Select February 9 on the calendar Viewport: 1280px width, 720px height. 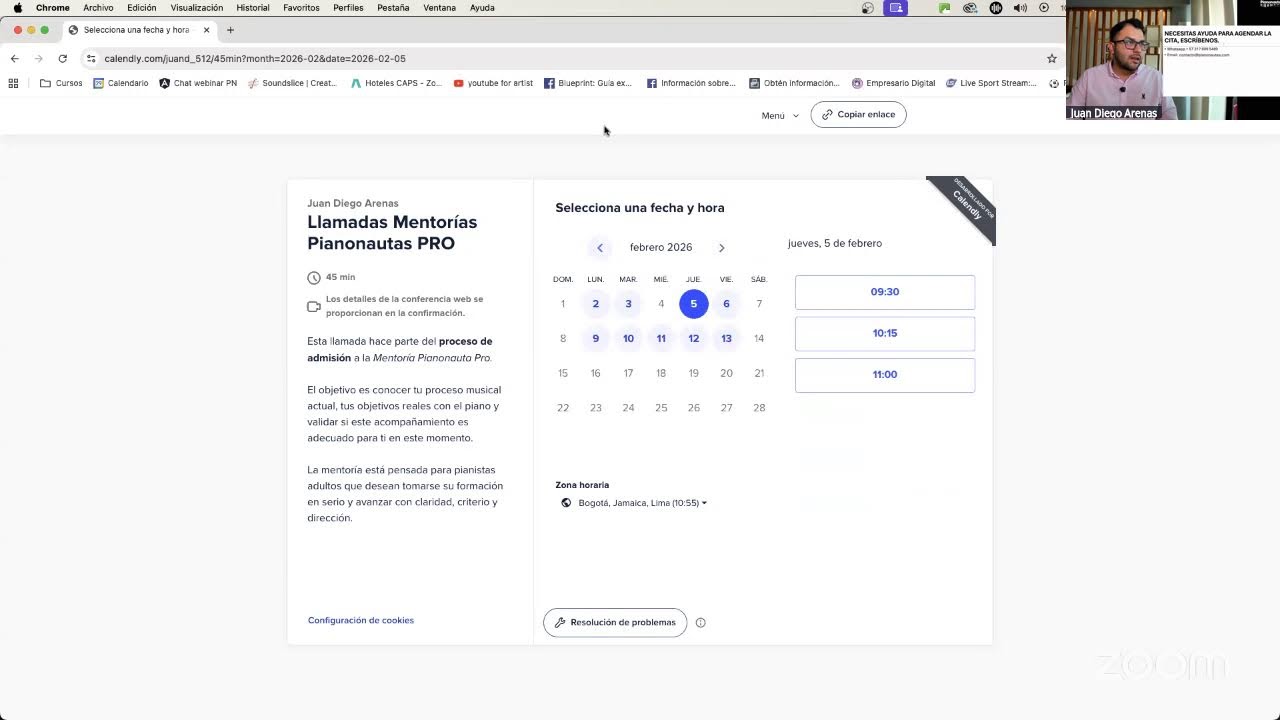(595, 338)
